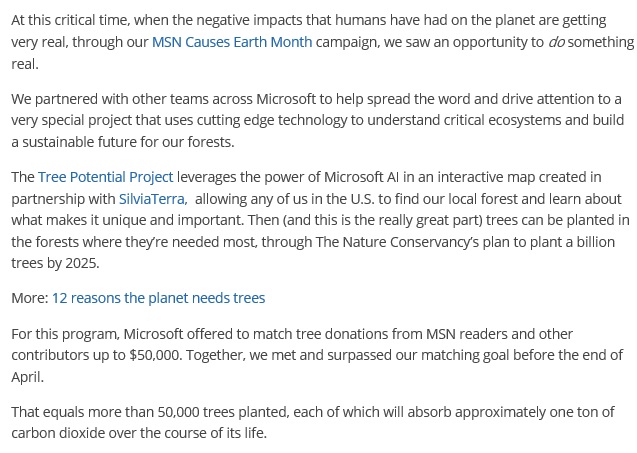Open the Tree Potential Project link
The width and height of the screenshot is (637, 453).
pyautogui.click(x=106, y=177)
